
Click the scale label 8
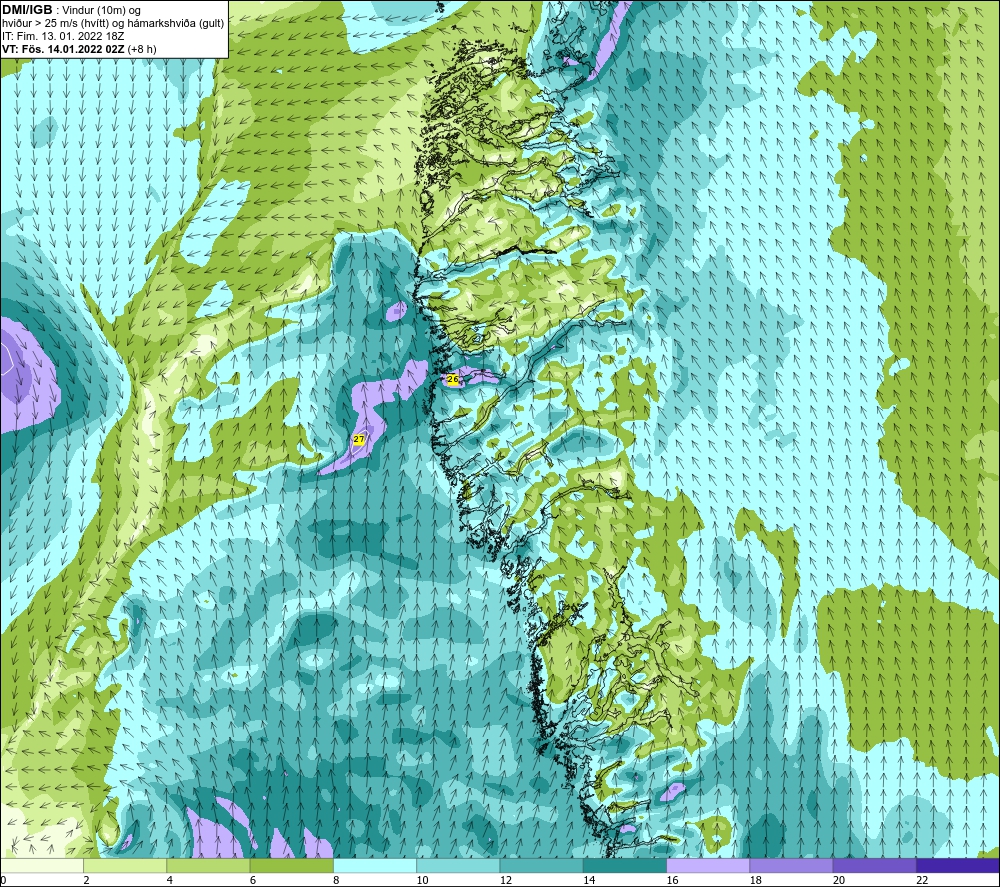(x=336, y=881)
